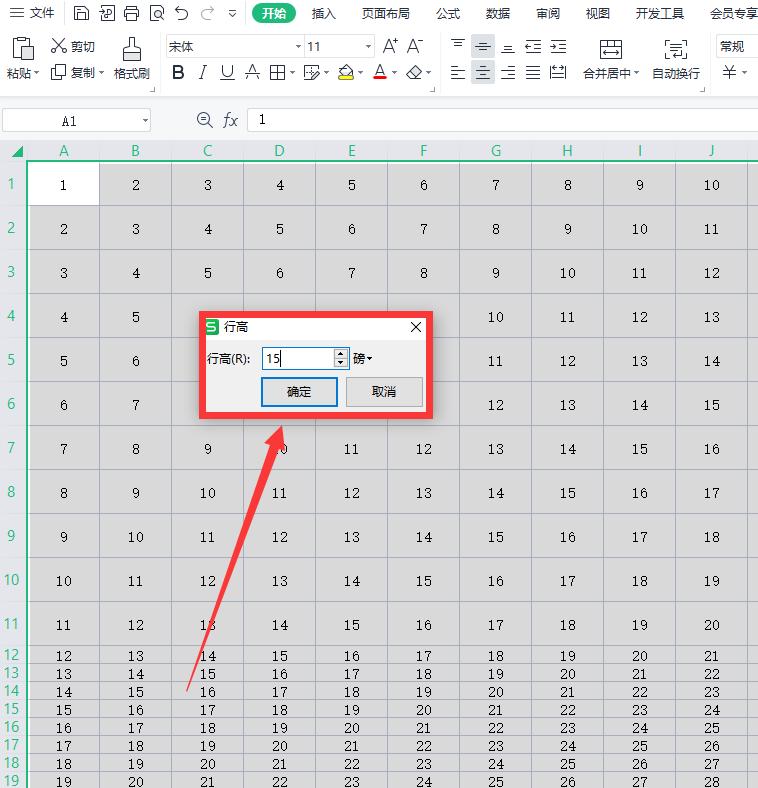Toggle Underline formatting
758x788 pixels.
(x=227, y=73)
